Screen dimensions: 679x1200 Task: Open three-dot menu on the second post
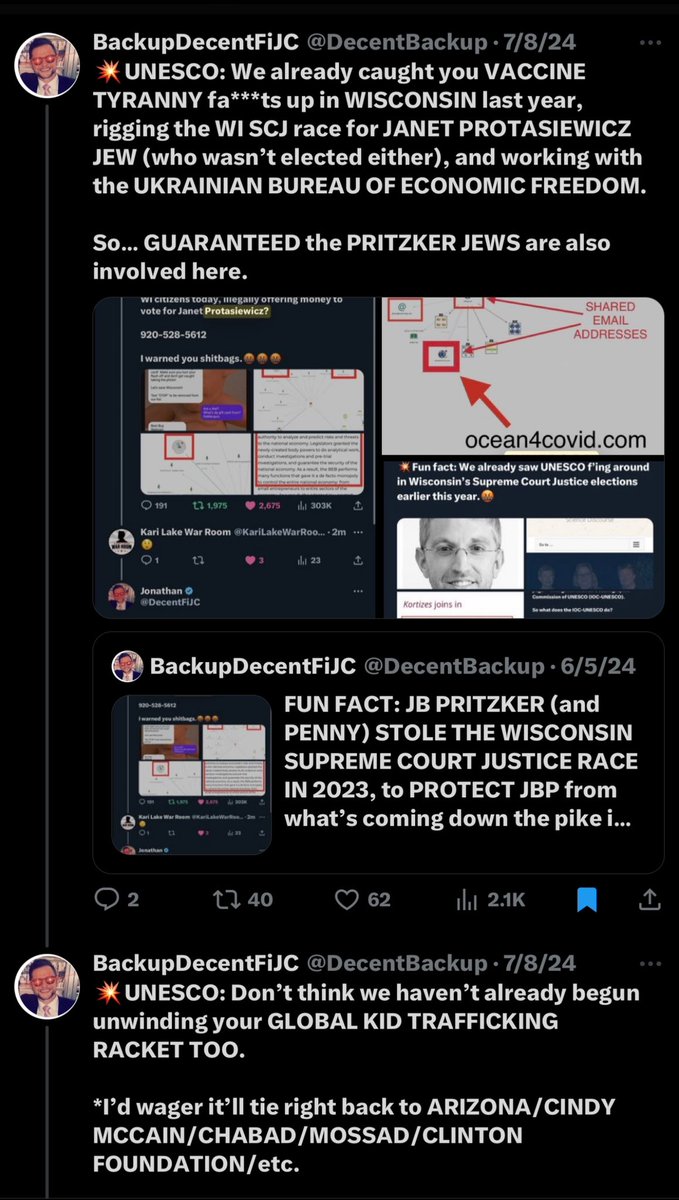650,964
